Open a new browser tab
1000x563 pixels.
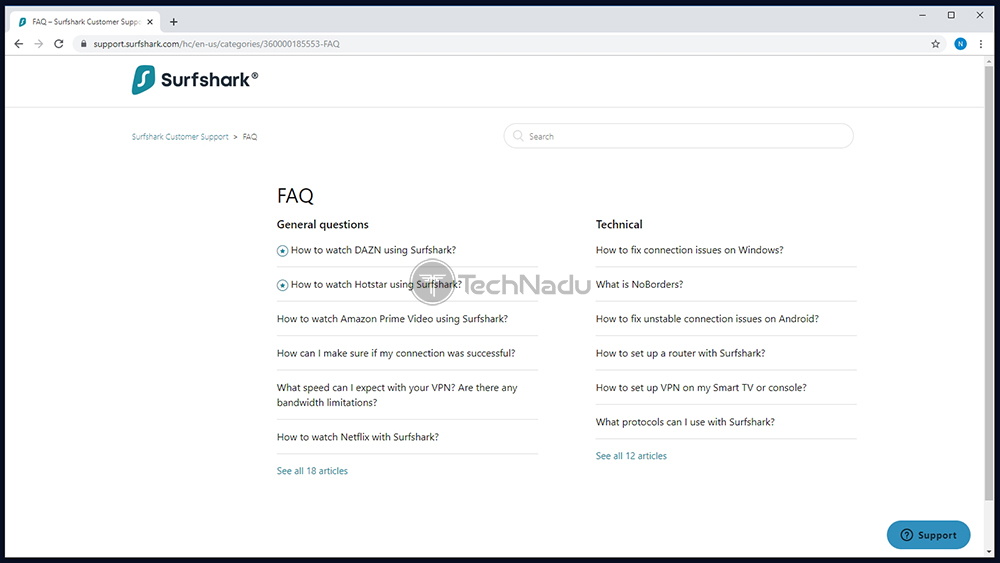tap(173, 22)
